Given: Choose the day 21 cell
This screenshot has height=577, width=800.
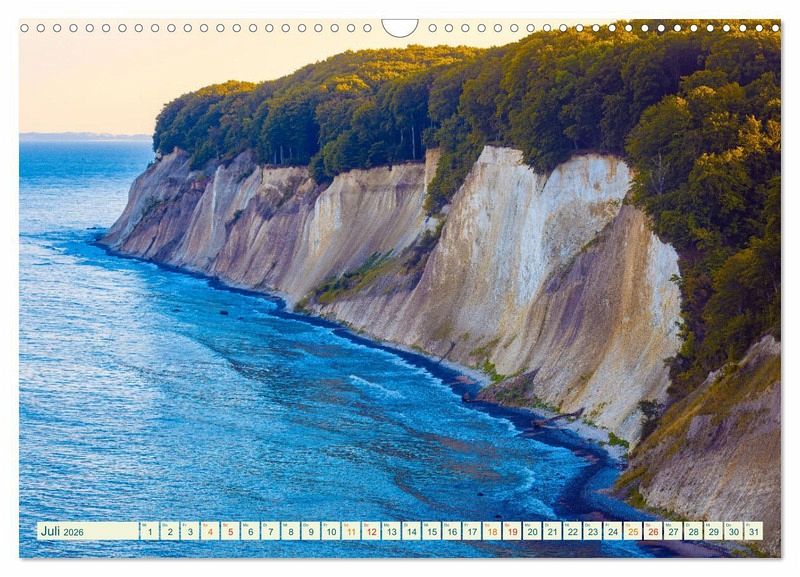Looking at the screenshot, I should click(553, 531).
